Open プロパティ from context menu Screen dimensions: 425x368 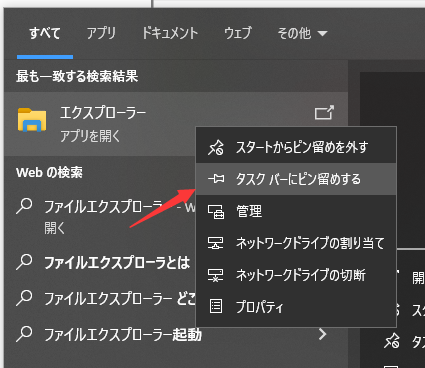tap(296, 307)
